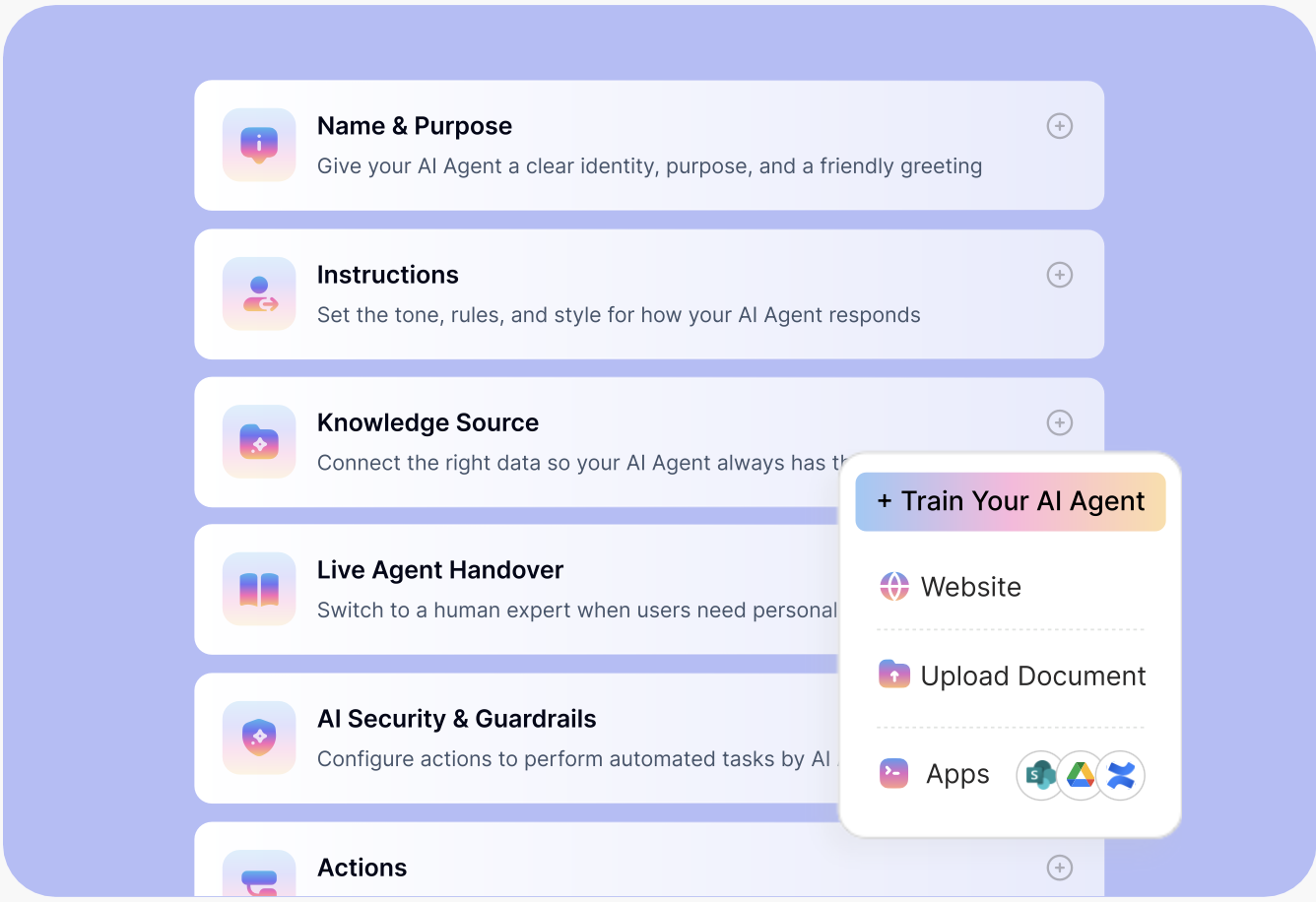Screen dimensions: 1316x902
Task: Click the Name & Purpose speech-bubble icon
Action: tap(259, 145)
